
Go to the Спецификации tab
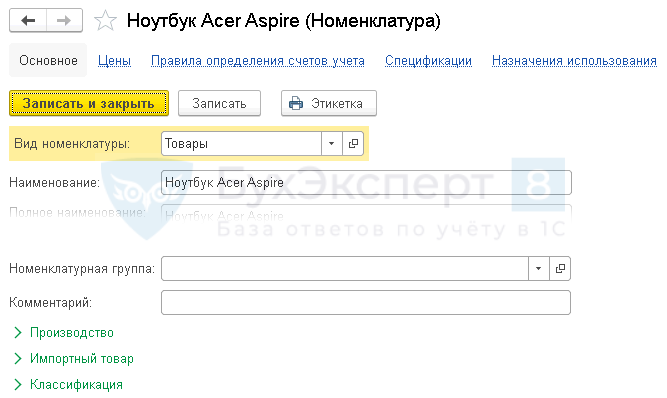coord(428,61)
